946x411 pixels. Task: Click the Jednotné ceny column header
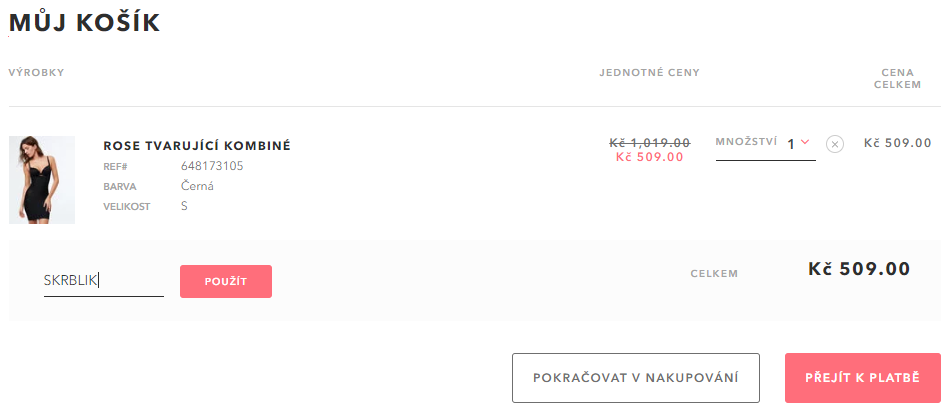[650, 73]
